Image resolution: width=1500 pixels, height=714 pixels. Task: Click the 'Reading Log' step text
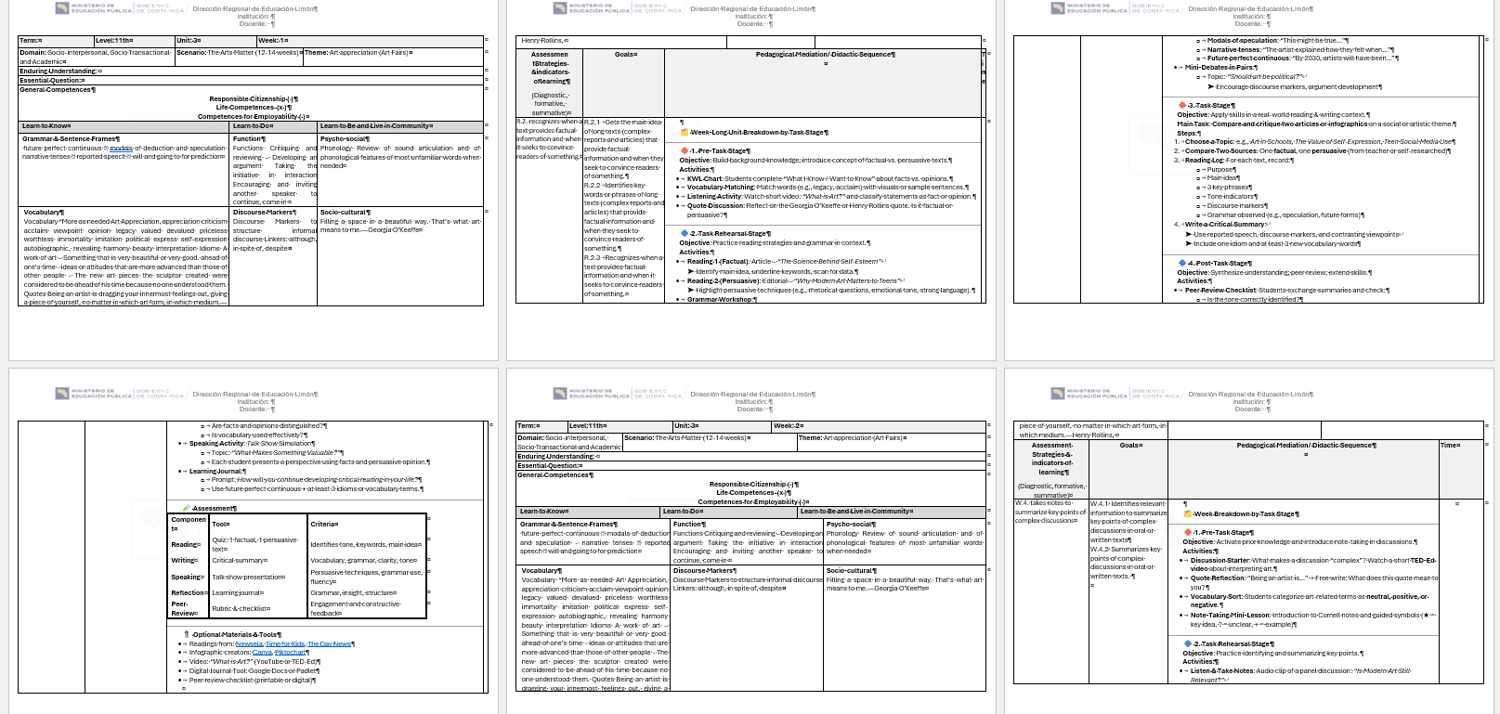pyautogui.click(x=1239, y=160)
